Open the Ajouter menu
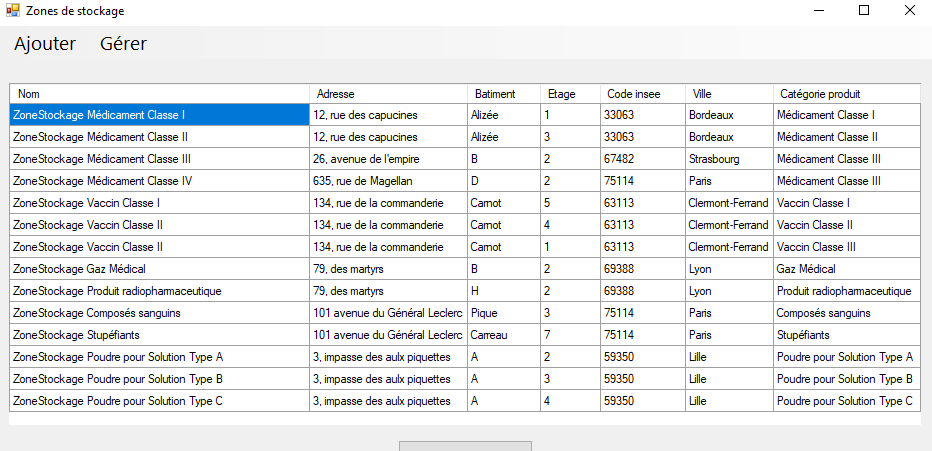The height and width of the screenshot is (451, 932). tap(45, 44)
